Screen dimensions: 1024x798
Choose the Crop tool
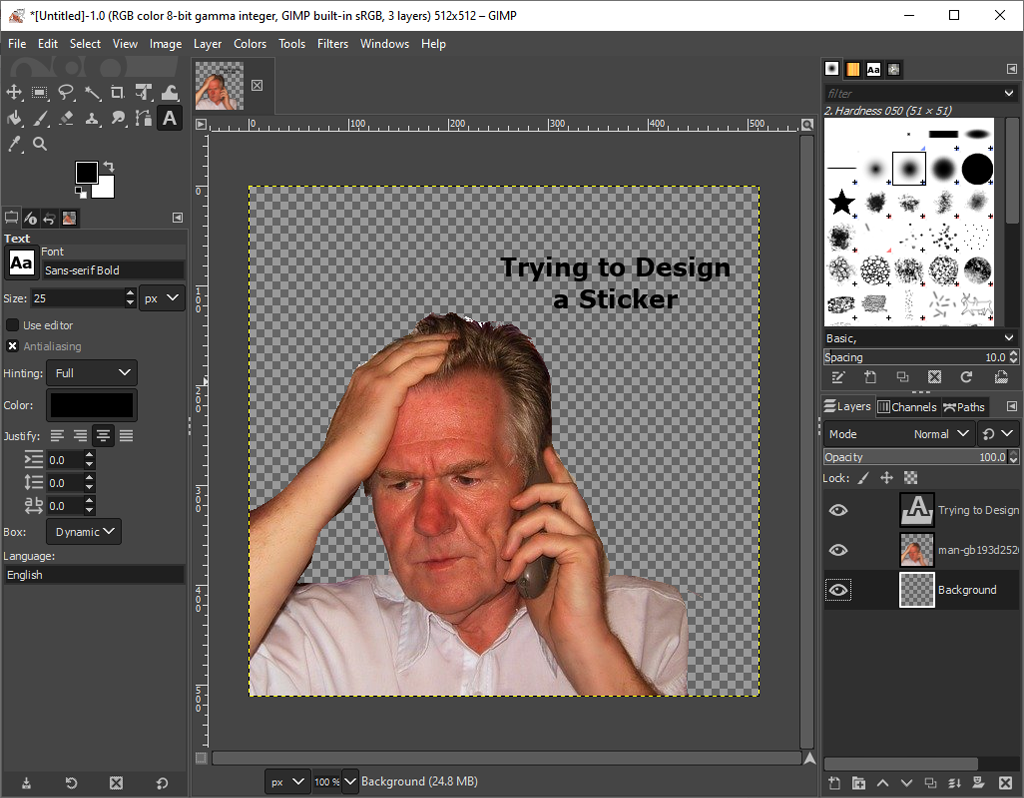[118, 93]
